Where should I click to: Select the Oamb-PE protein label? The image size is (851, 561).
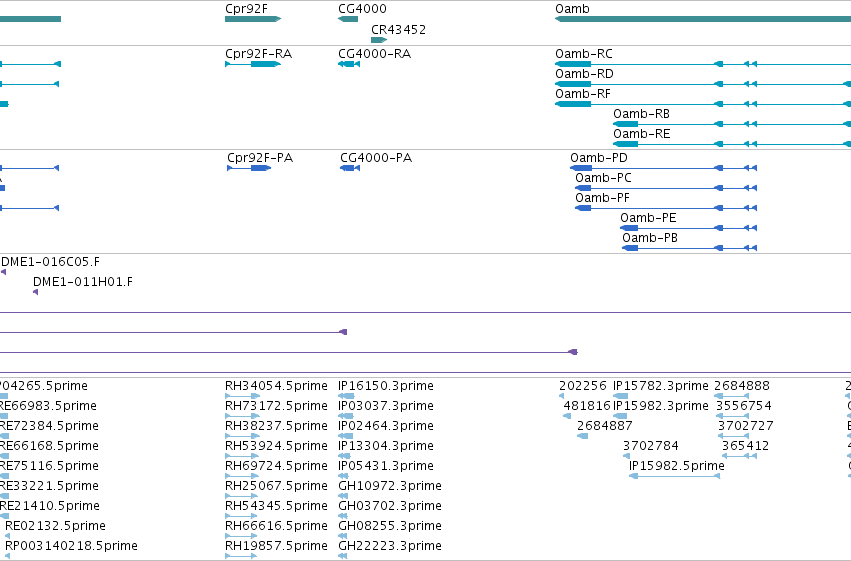[x=648, y=218]
